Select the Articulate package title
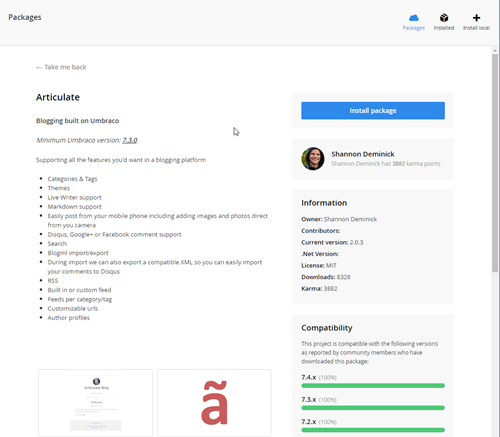Image resolution: width=500 pixels, height=437 pixels. point(58,97)
